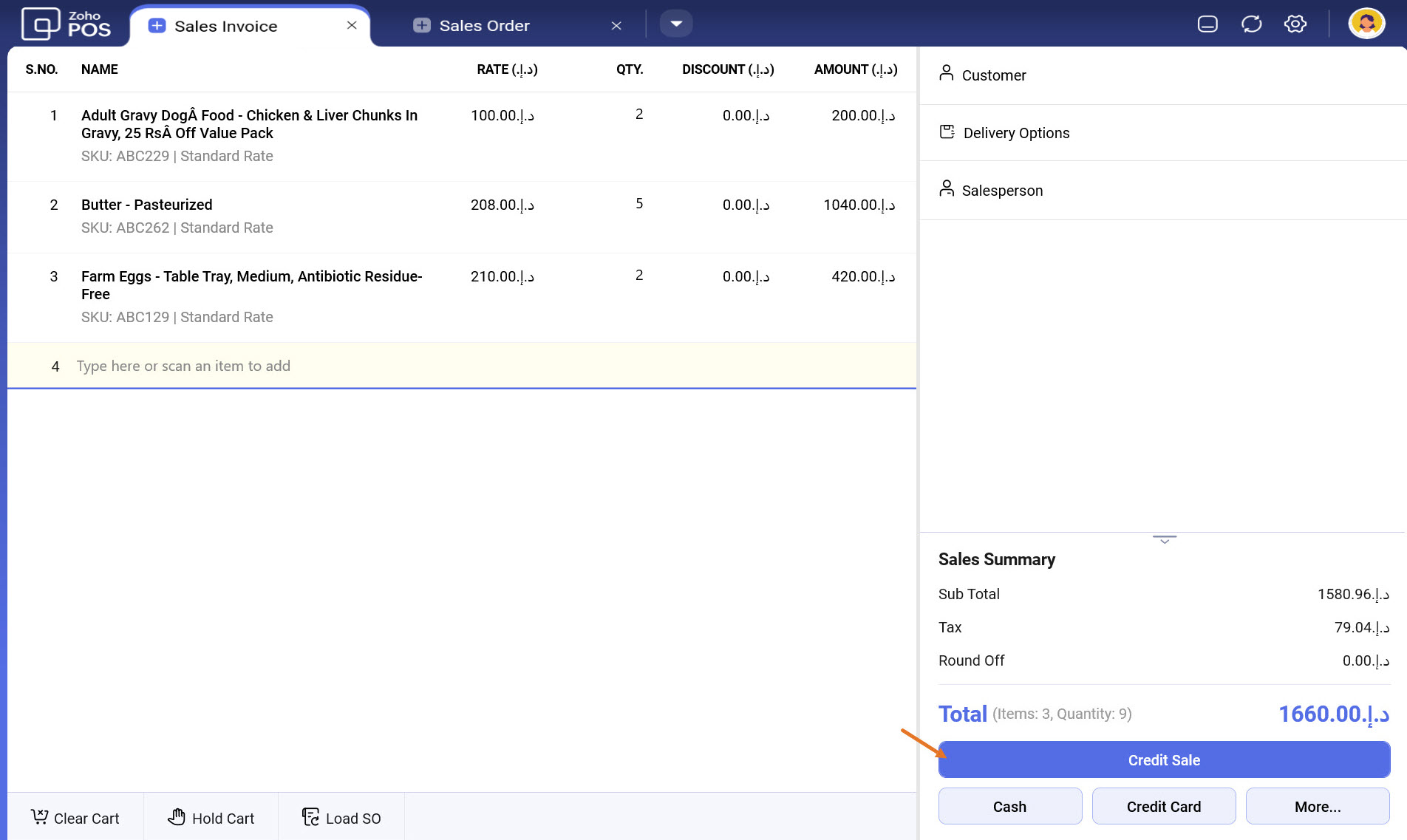
Task: Expand the Delivery Options section
Action: coord(1015,133)
